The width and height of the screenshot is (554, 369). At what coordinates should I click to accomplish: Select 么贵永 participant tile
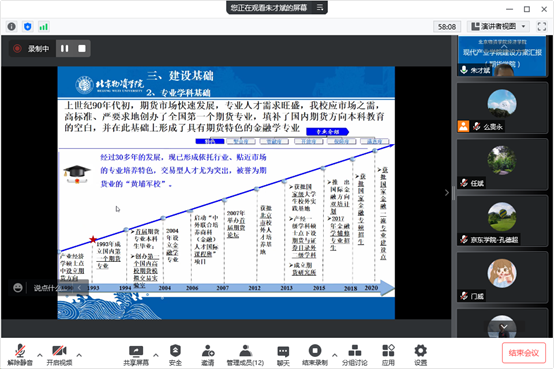502,108
